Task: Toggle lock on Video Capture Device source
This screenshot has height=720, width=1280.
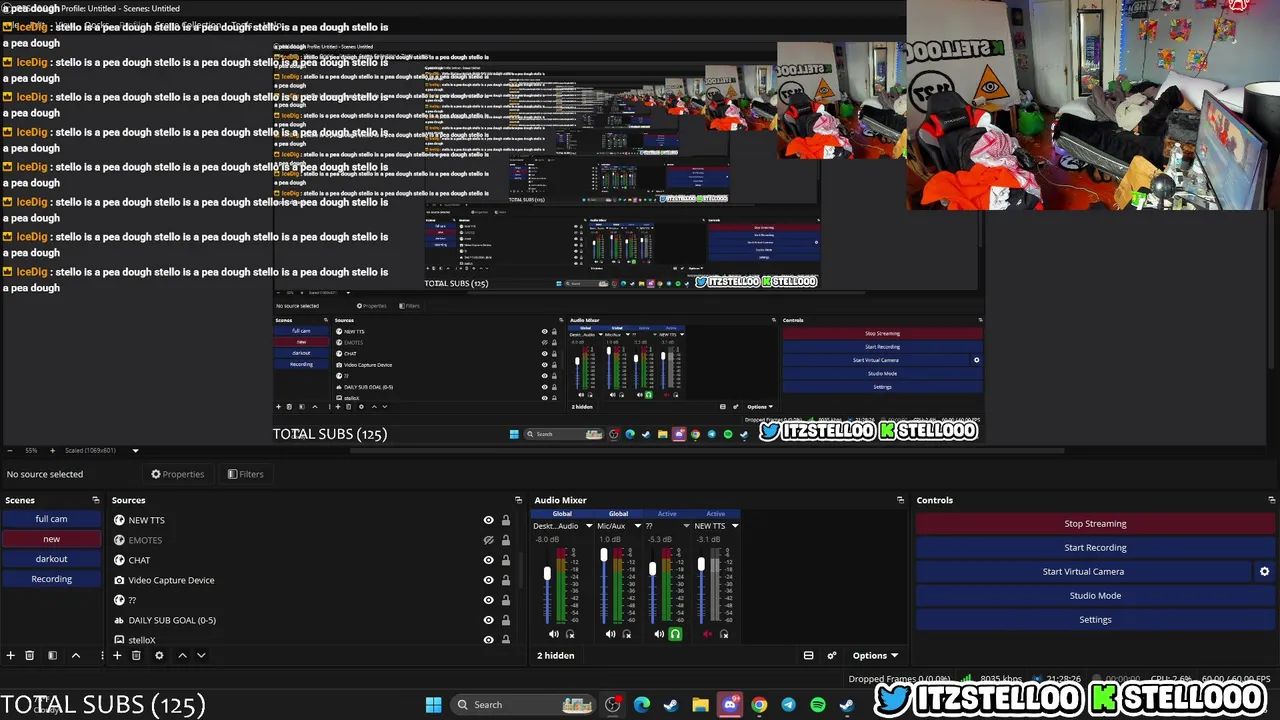Action: pyautogui.click(x=505, y=580)
